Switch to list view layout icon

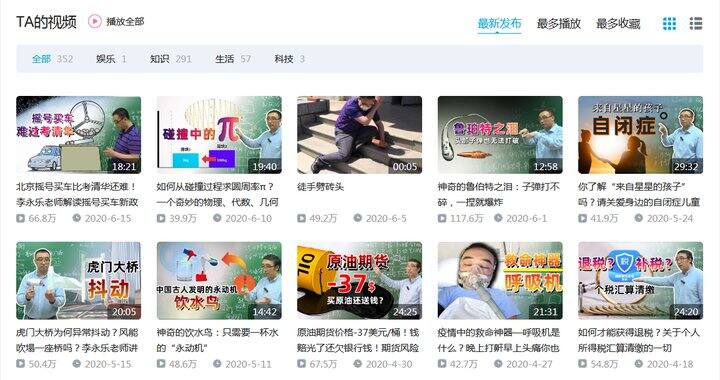click(696, 23)
